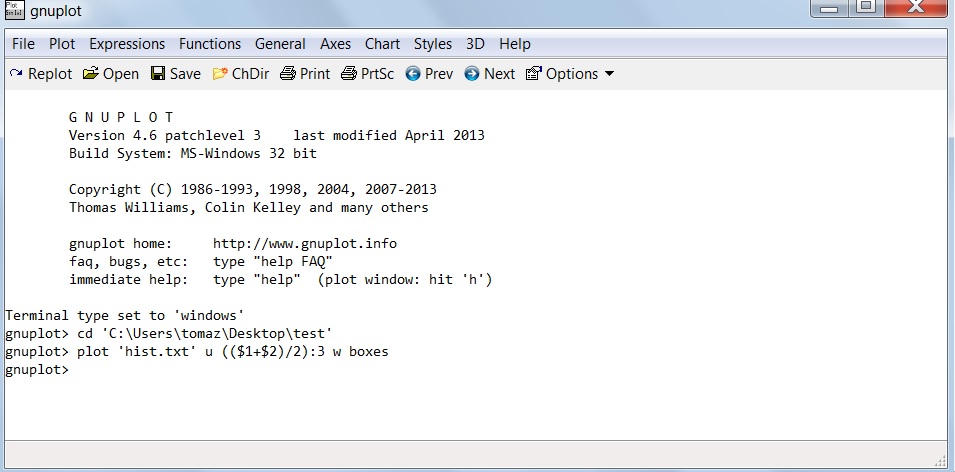Click the ChDir toolbar label
Image resolution: width=955 pixels, height=472 pixels.
click(x=250, y=74)
